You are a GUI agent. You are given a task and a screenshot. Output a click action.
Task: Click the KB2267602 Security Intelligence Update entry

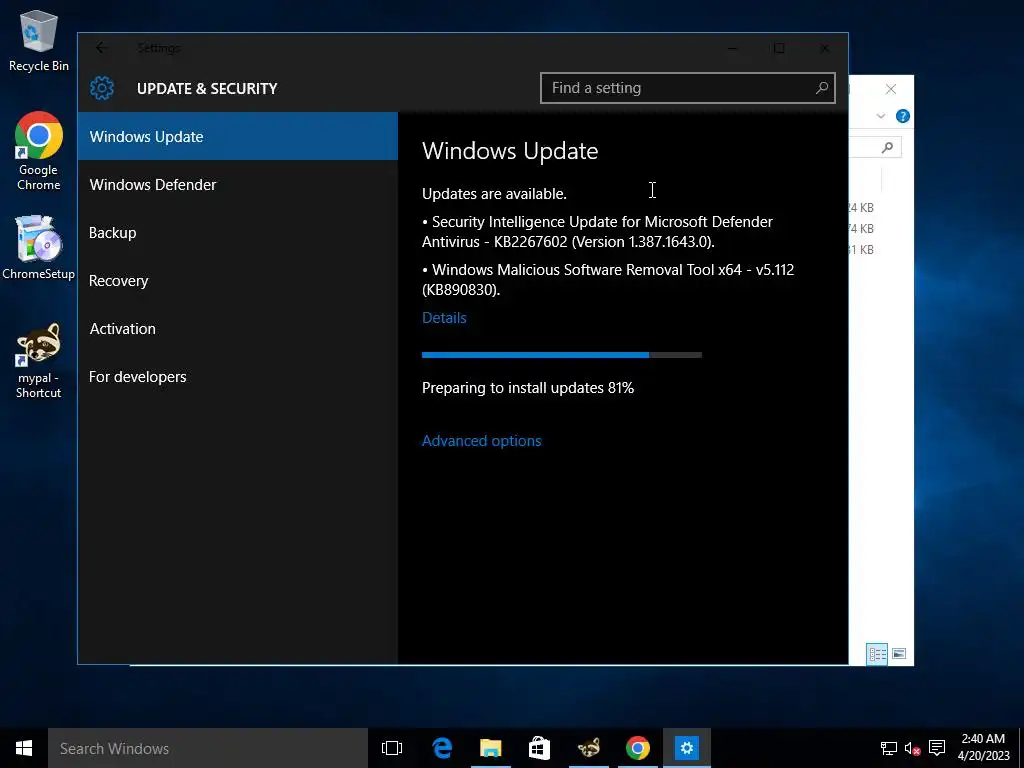(x=598, y=232)
